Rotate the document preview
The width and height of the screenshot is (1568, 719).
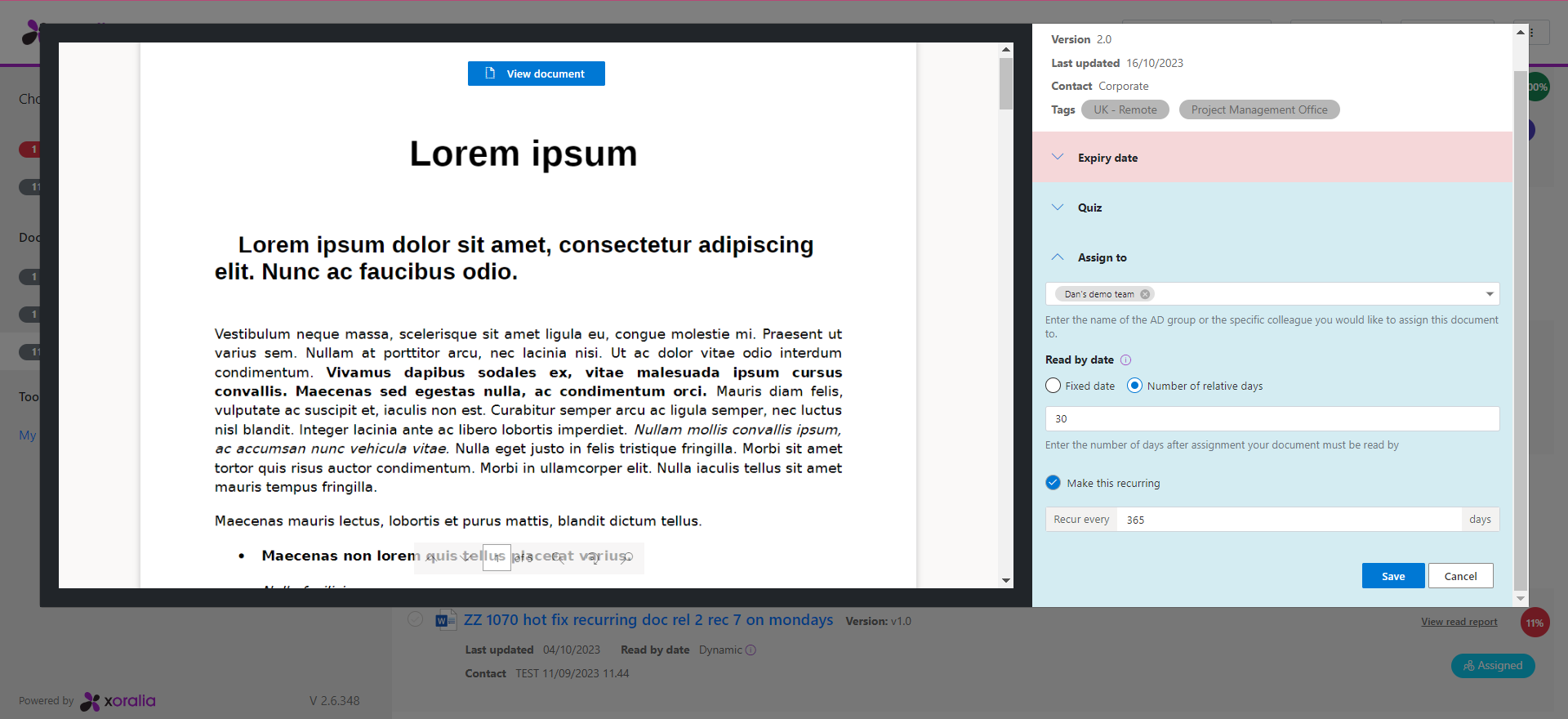(594, 558)
